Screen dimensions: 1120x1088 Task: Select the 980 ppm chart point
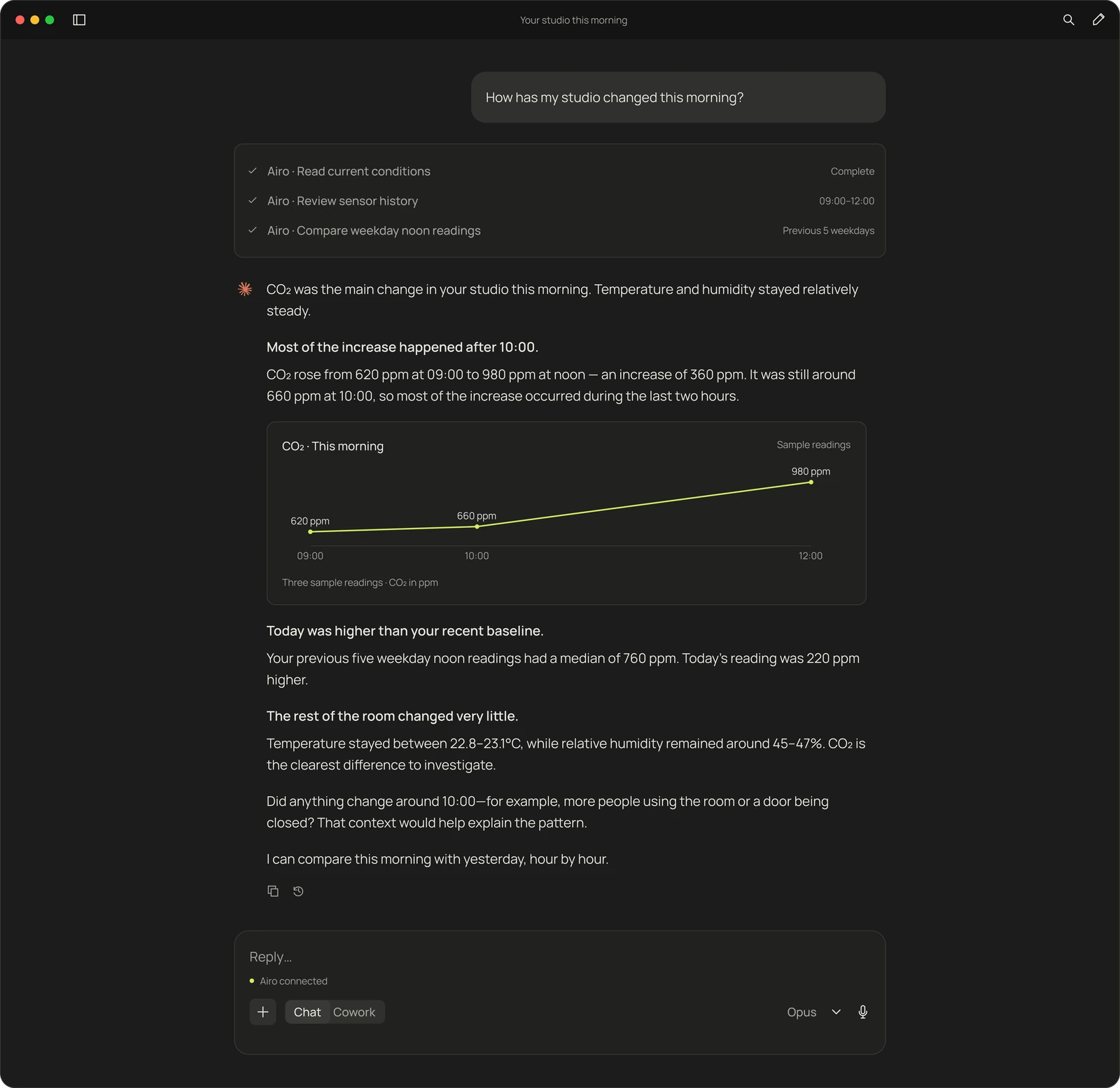[x=811, y=482]
